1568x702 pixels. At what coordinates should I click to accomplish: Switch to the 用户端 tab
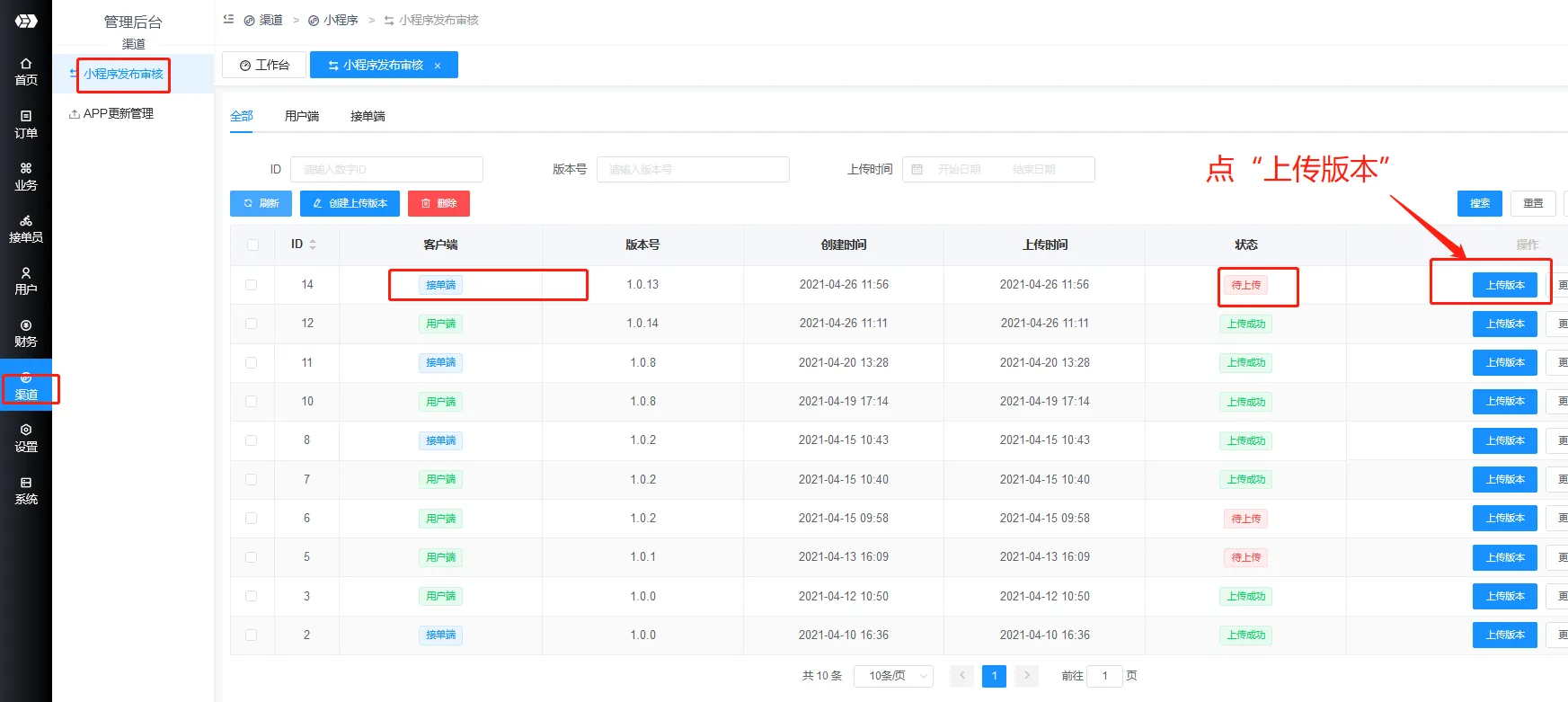pos(302,116)
